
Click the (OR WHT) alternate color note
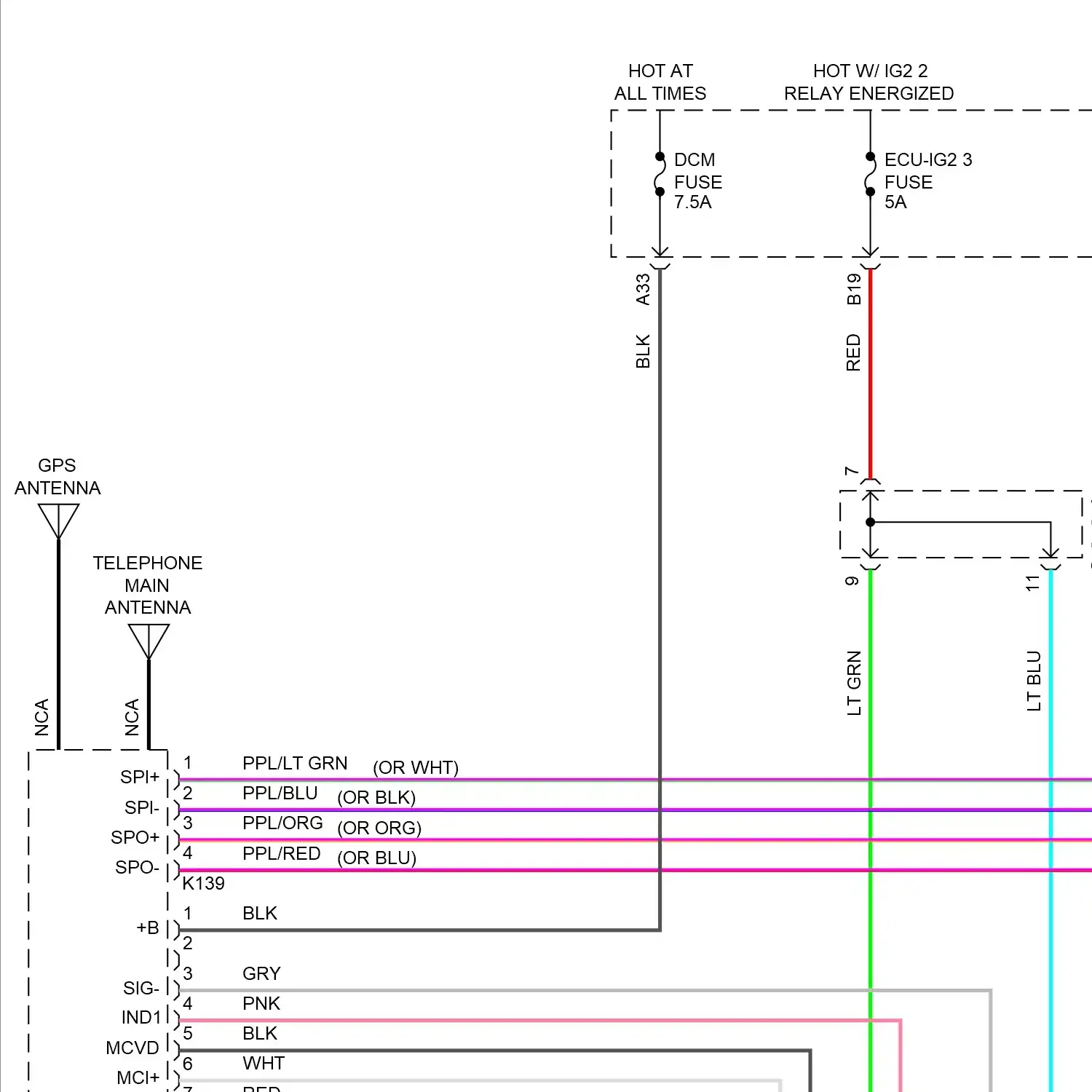[416, 768]
